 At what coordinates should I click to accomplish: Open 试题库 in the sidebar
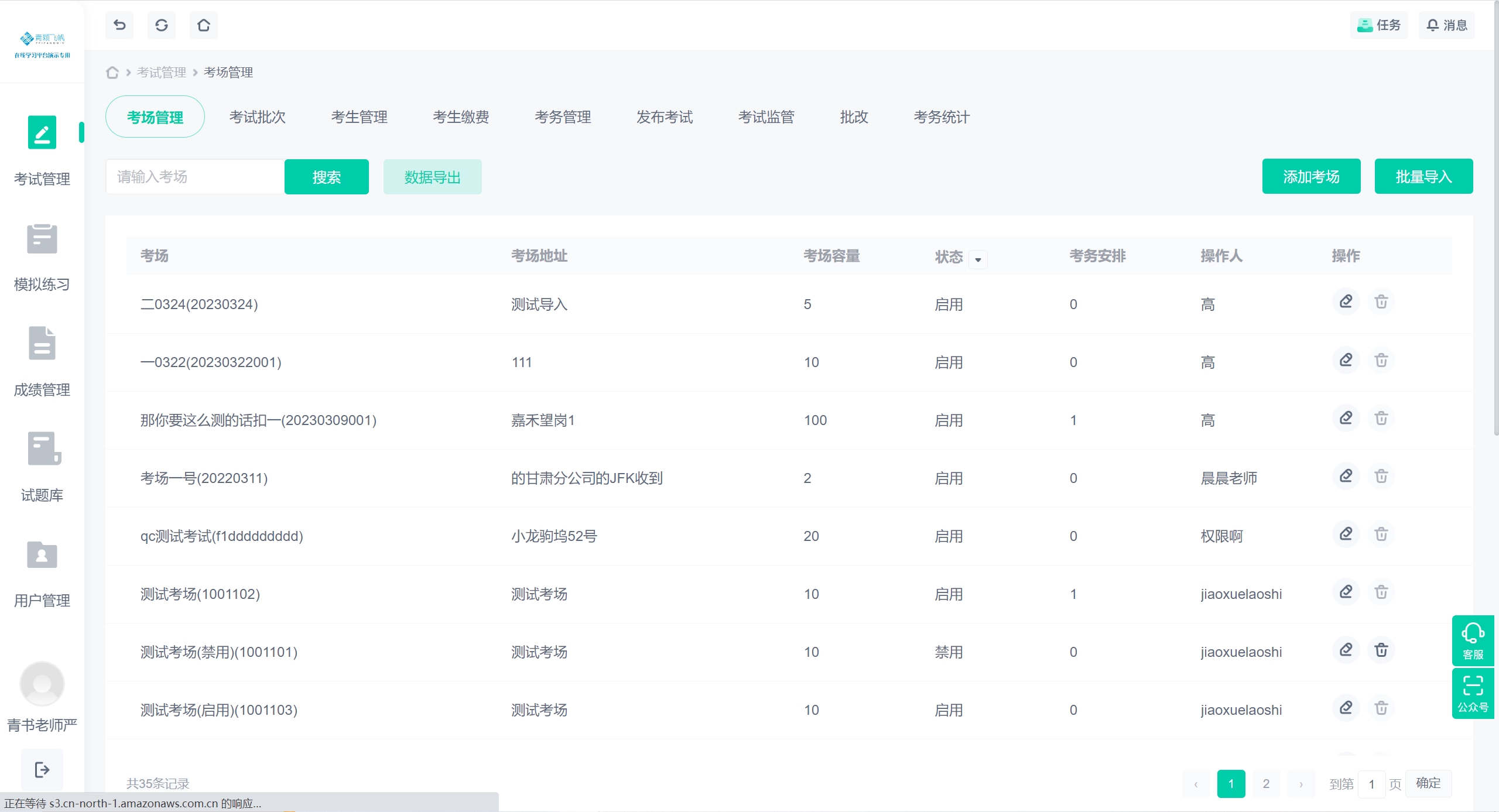[42, 467]
